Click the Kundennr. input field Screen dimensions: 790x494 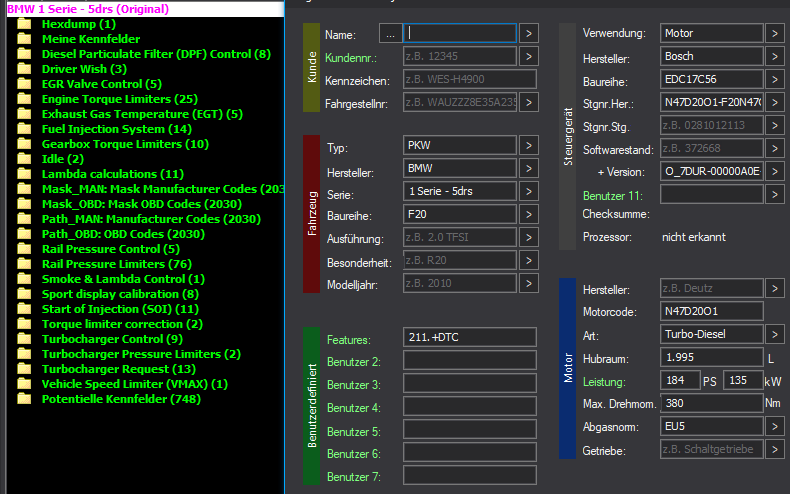click(460, 56)
